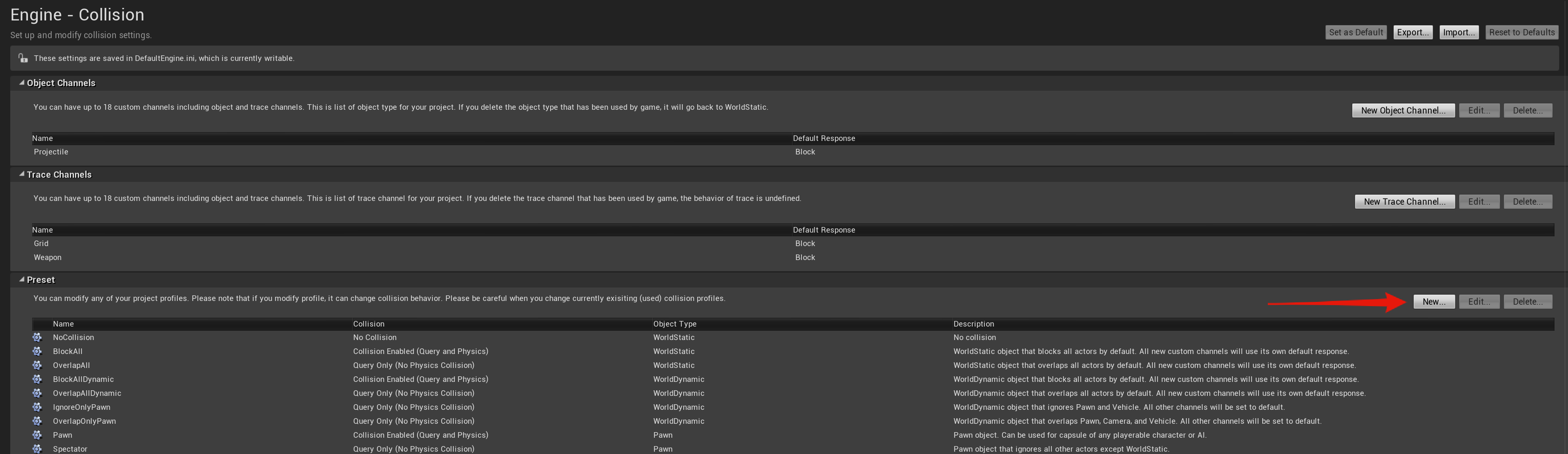
Task: Click Set as Default button
Action: pyautogui.click(x=1356, y=32)
